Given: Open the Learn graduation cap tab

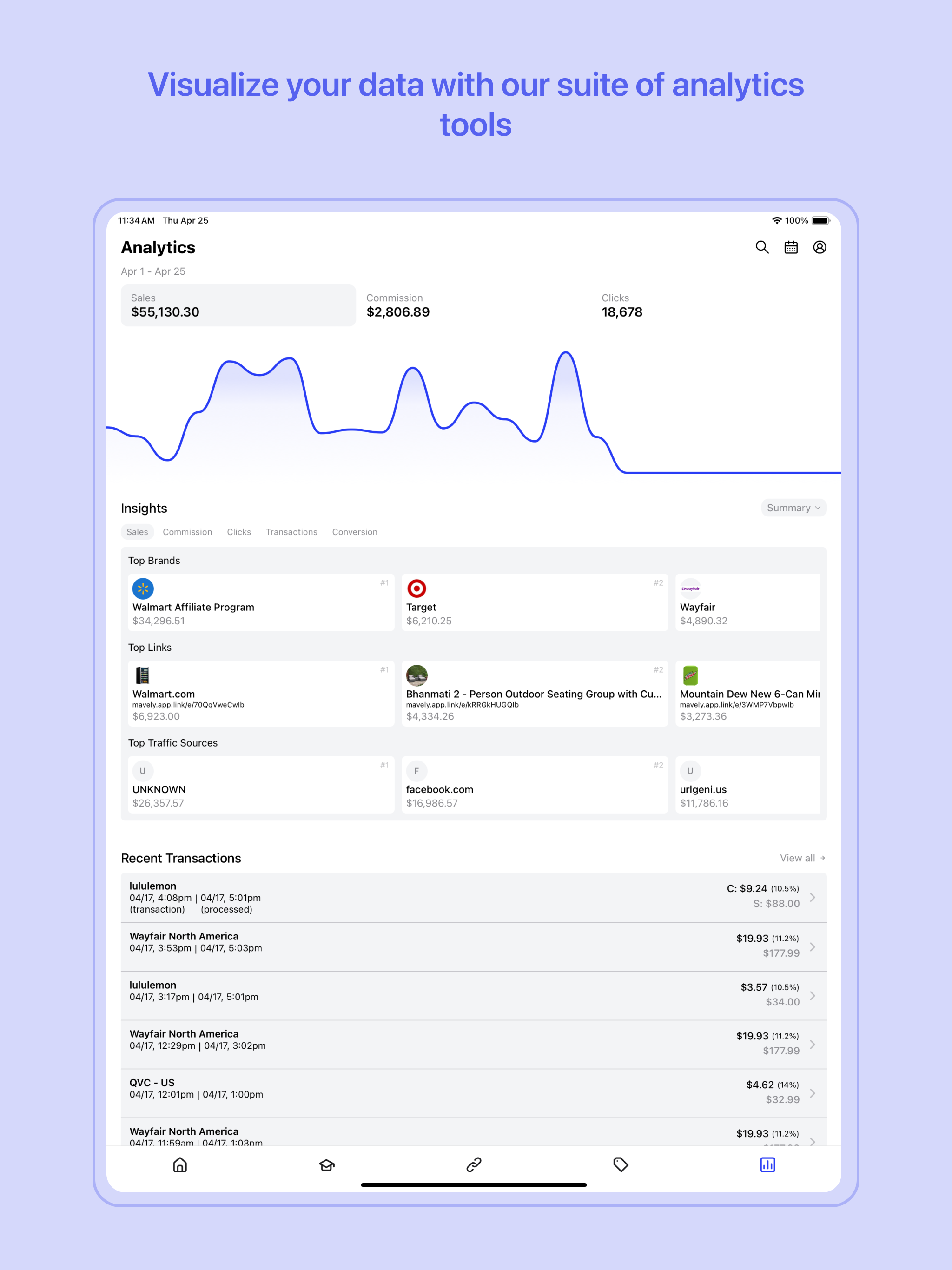Looking at the screenshot, I should 326,1165.
